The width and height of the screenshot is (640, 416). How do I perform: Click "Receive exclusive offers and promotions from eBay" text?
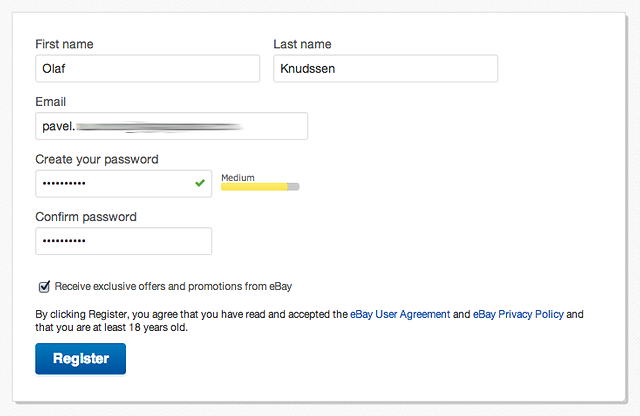point(173,287)
